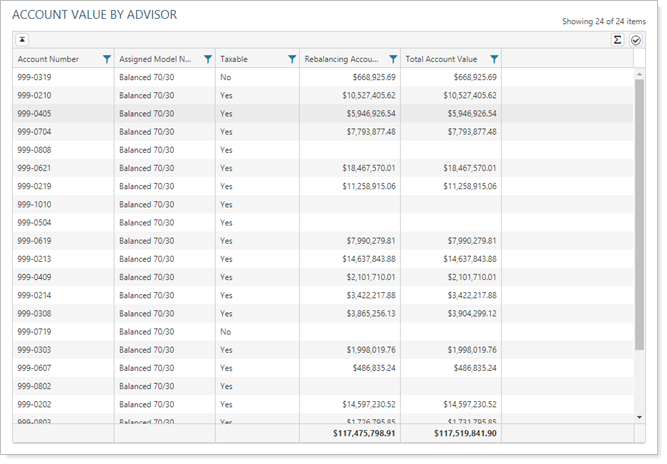The width and height of the screenshot is (667, 464).
Task: Click the Total Account Value header
Action: coord(441,59)
